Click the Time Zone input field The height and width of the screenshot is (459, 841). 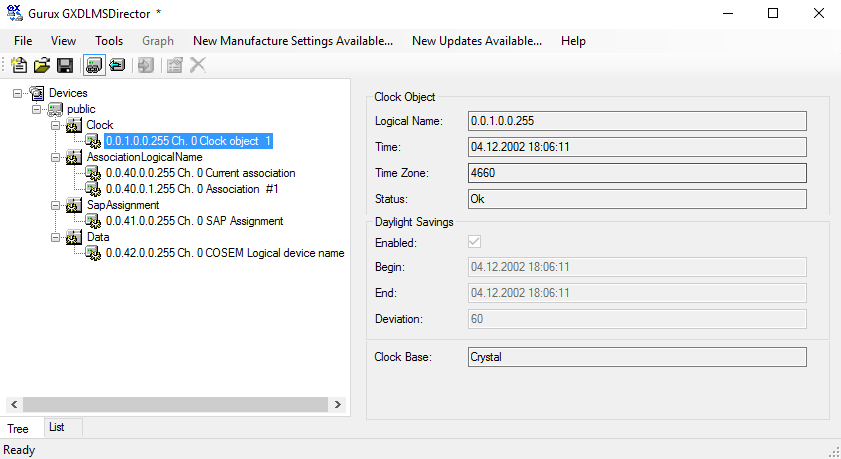[x=637, y=173]
